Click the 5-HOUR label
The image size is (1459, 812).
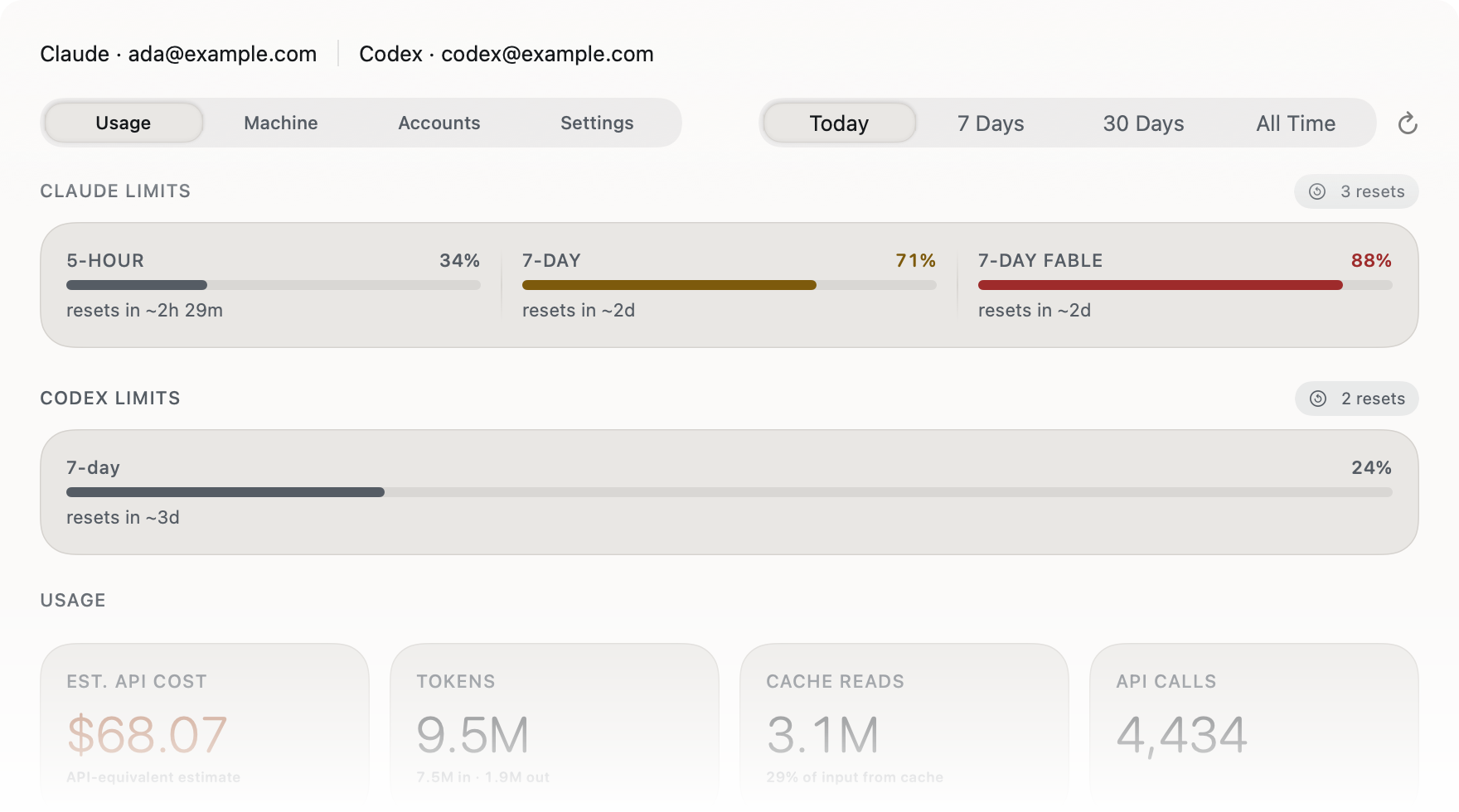pyautogui.click(x=105, y=260)
